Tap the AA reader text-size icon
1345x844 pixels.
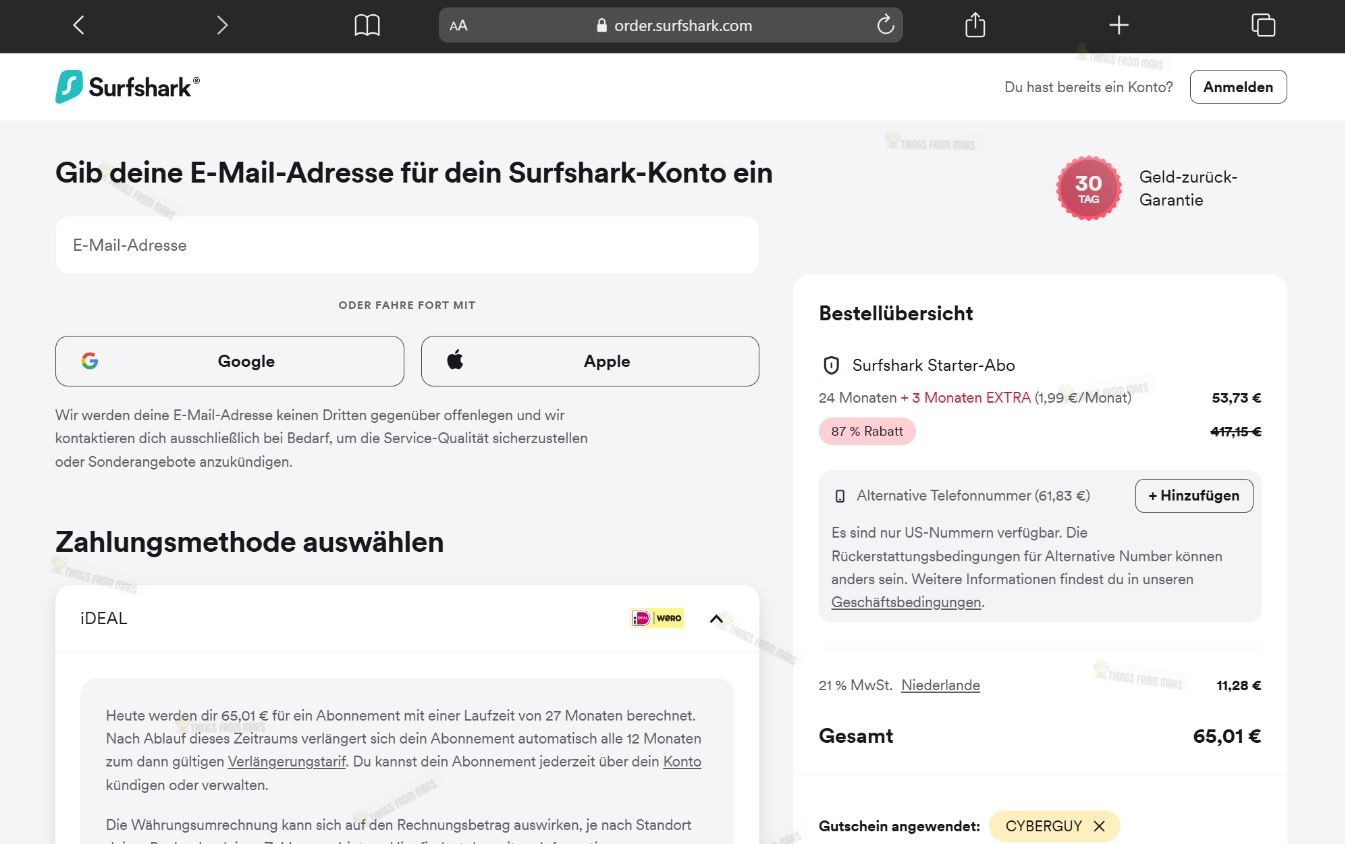[x=458, y=26]
